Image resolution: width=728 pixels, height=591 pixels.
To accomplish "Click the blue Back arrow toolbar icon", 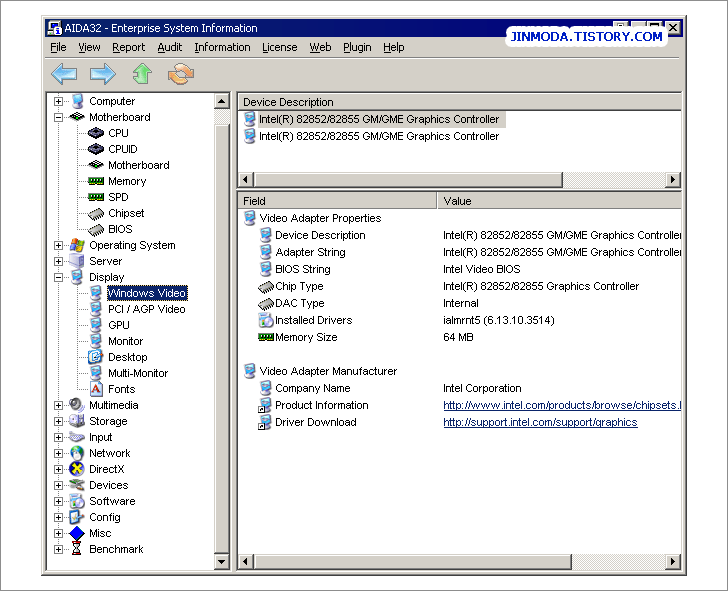I will point(64,74).
